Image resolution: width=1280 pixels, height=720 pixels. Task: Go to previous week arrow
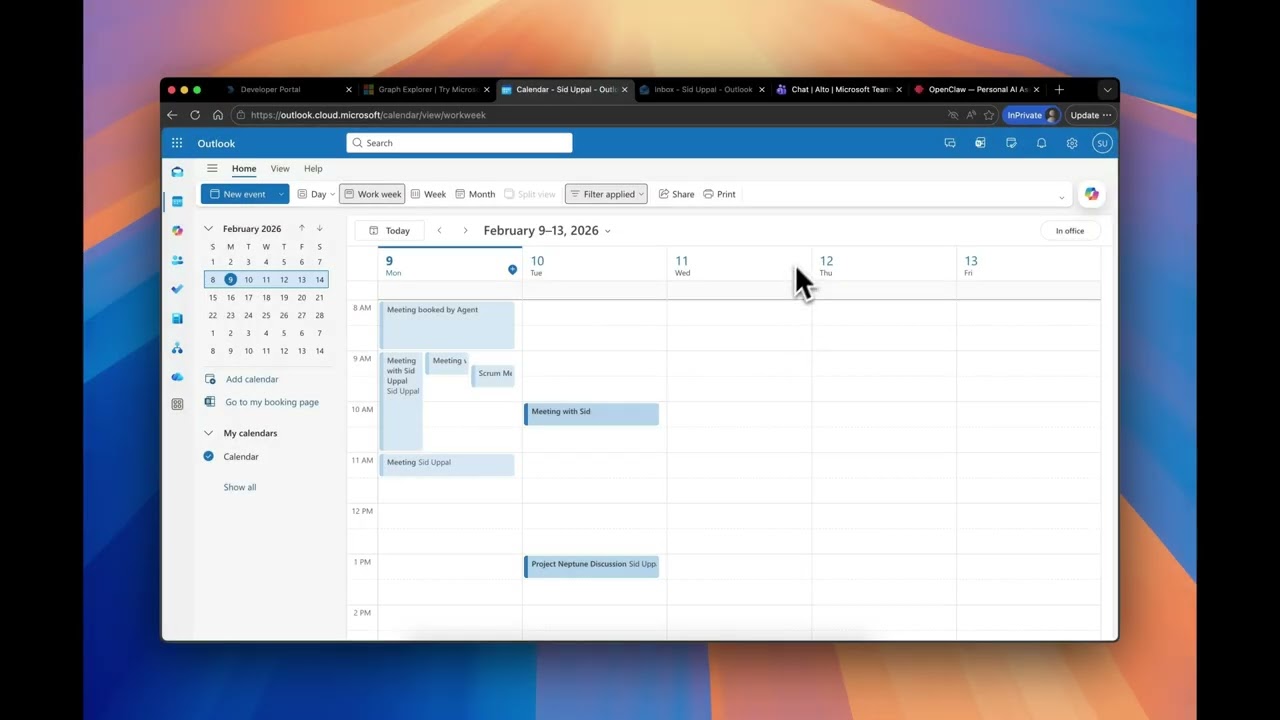439,230
